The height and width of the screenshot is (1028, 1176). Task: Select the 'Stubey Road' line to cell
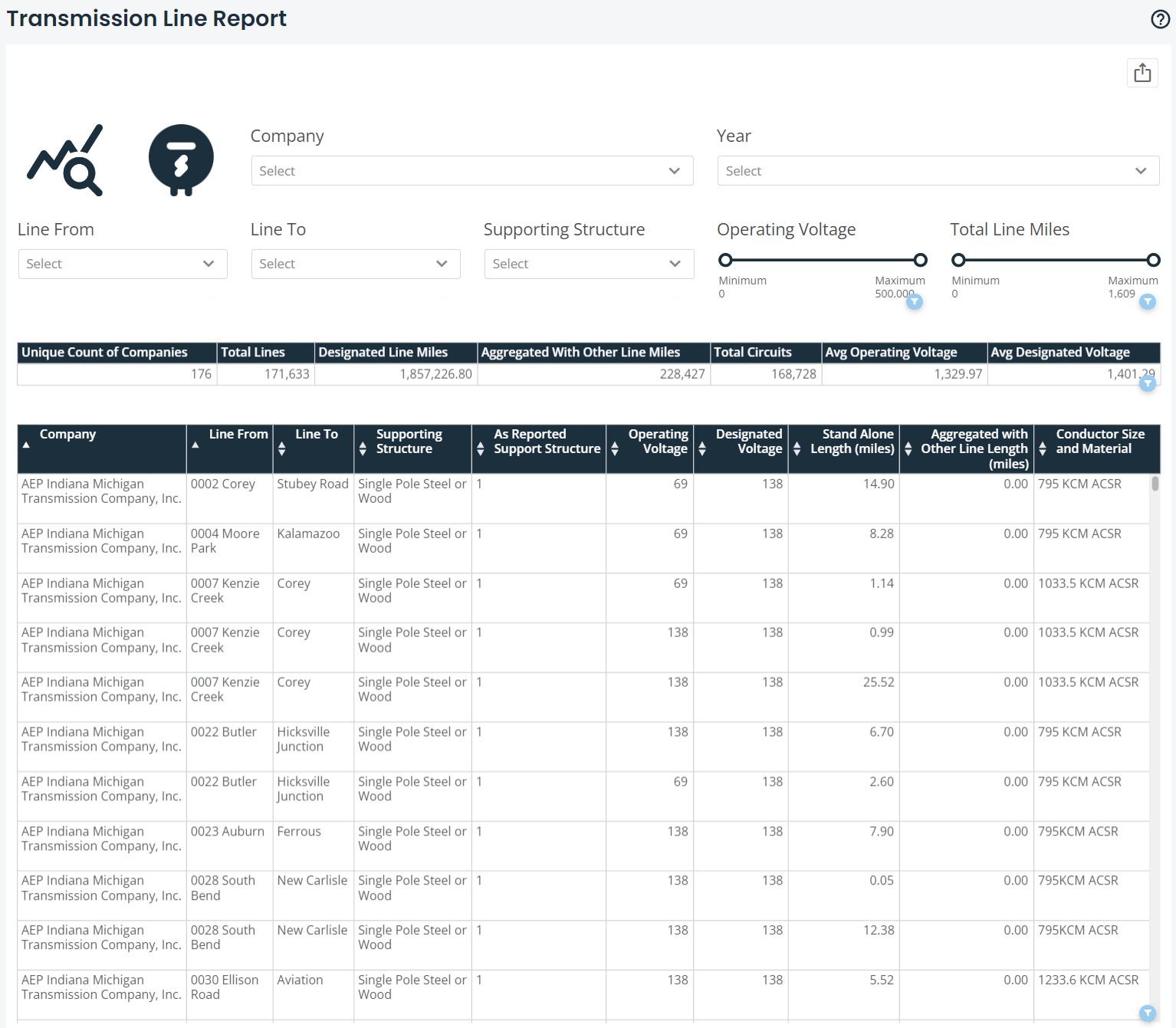[x=313, y=499]
